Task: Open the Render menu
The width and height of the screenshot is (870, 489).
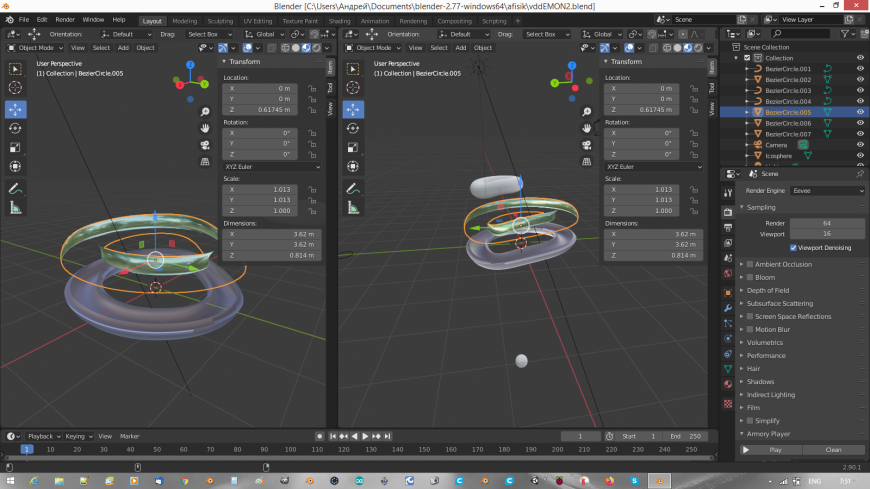Action: coord(65,19)
